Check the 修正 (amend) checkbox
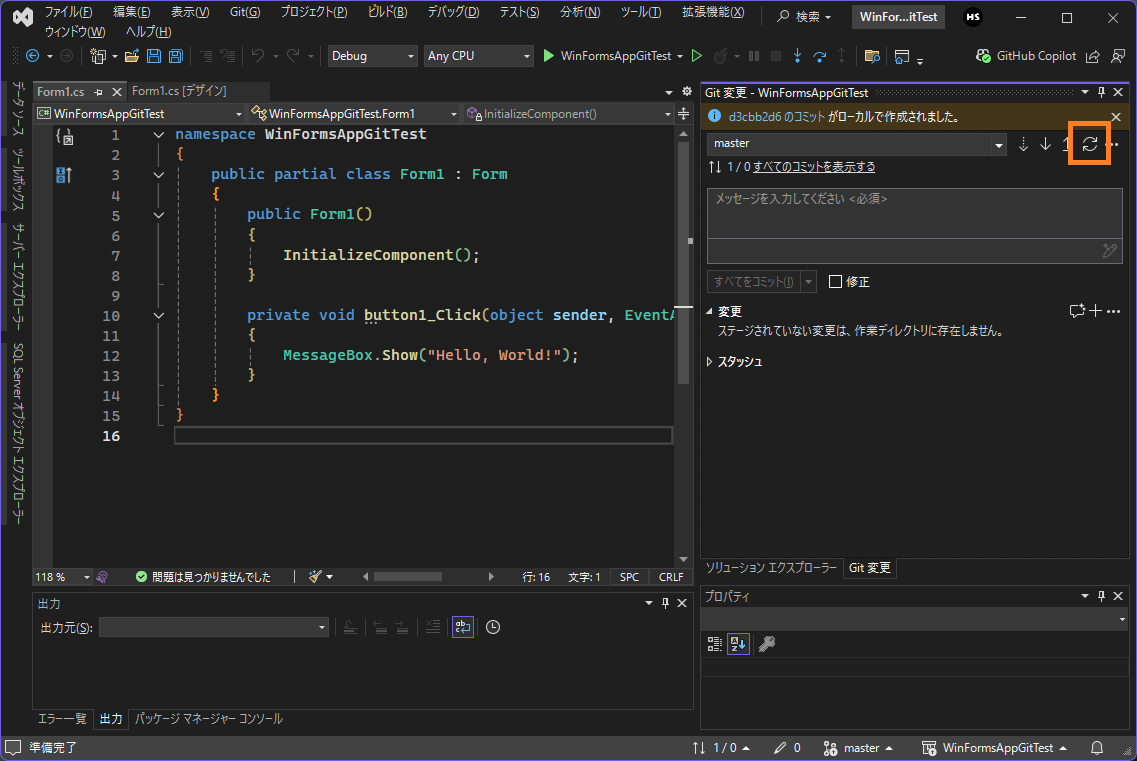 [836, 282]
